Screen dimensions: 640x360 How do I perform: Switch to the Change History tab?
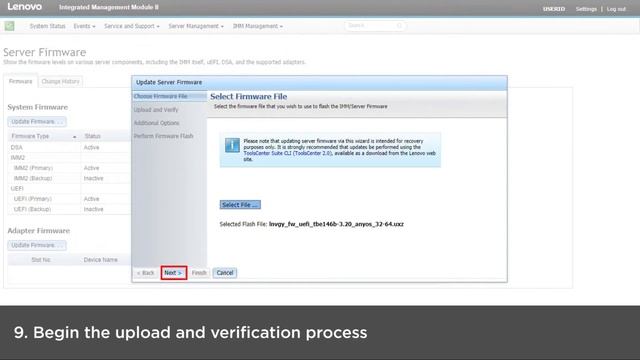coord(60,81)
